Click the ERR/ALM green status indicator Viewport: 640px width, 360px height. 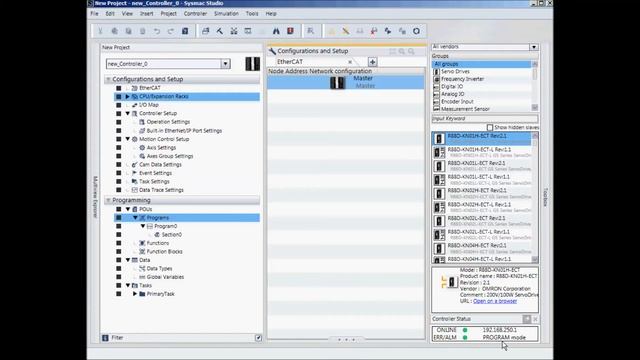pos(465,338)
